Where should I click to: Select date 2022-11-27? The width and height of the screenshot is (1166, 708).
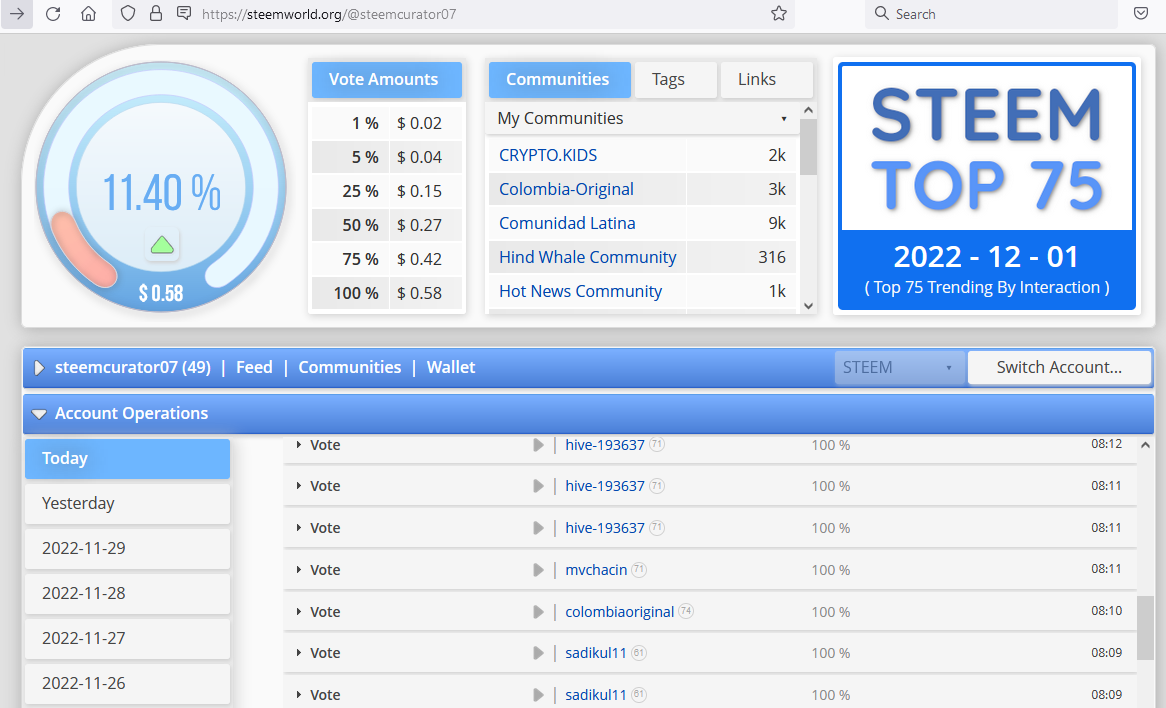pyautogui.click(x=127, y=638)
